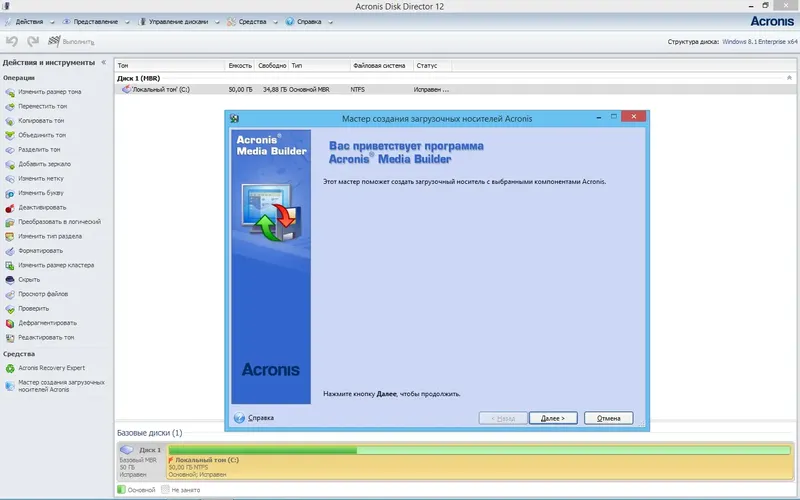The image size is (800, 500).
Task: Select the Локальный том (C:) table row
Action: (455, 89)
